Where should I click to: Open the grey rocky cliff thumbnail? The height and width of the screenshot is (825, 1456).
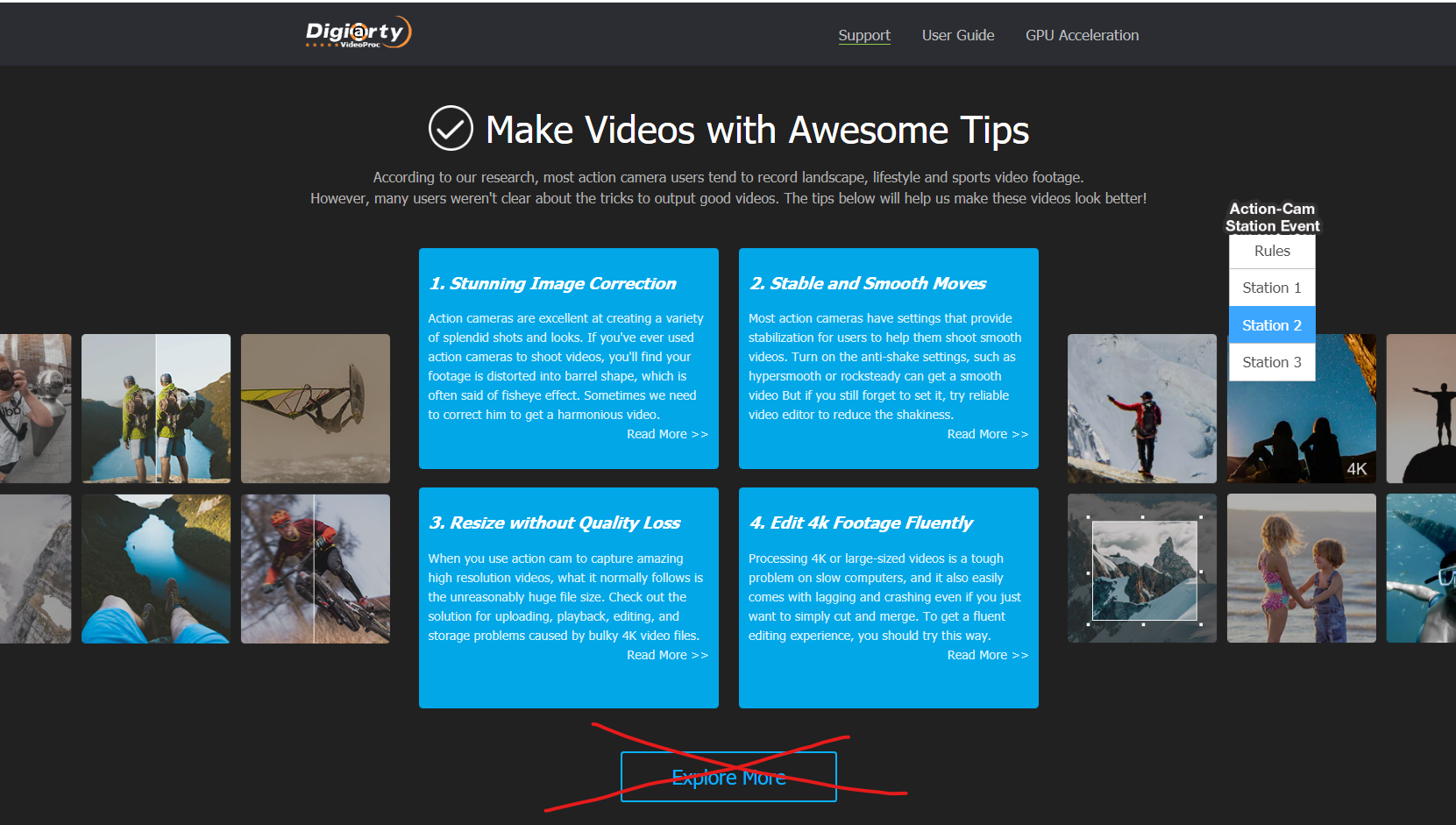(35, 569)
